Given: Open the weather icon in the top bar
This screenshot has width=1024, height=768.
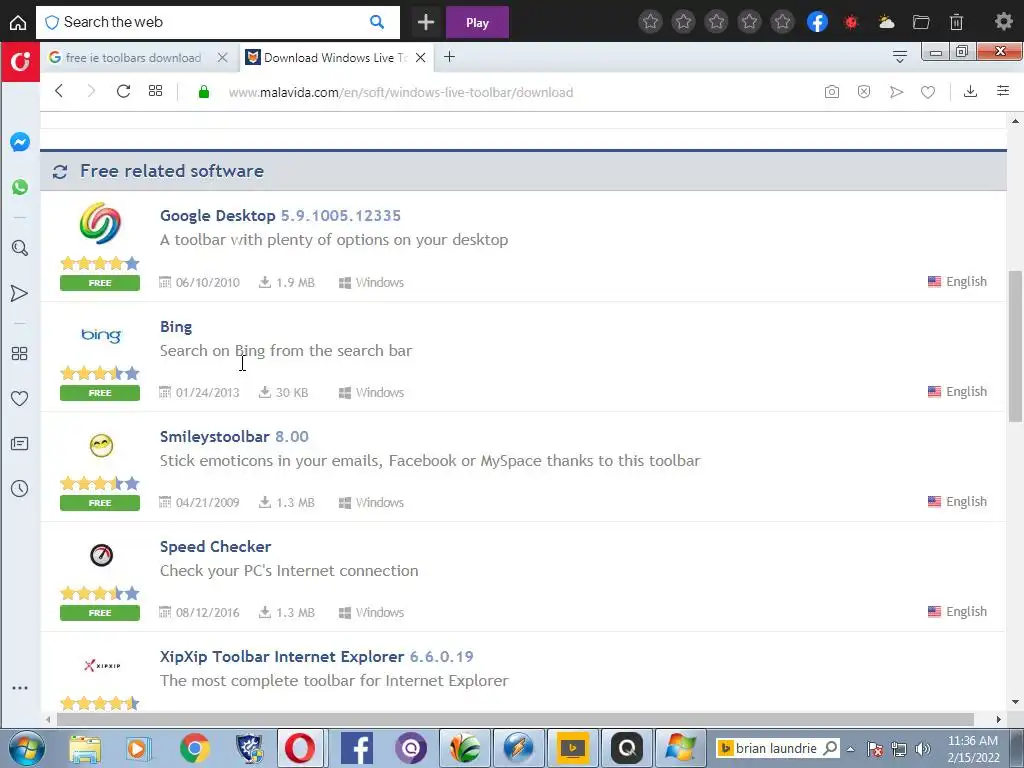Looking at the screenshot, I should pos(886,22).
